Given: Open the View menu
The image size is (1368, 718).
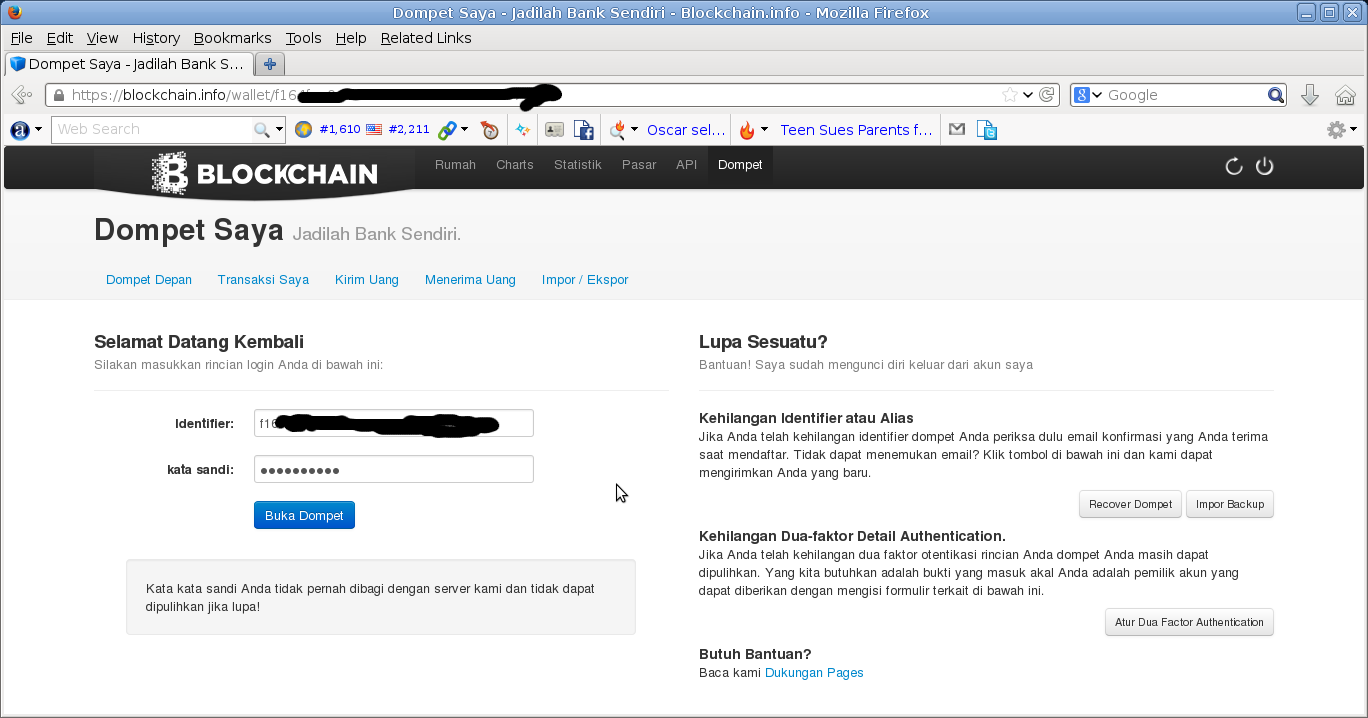Looking at the screenshot, I should [x=102, y=38].
